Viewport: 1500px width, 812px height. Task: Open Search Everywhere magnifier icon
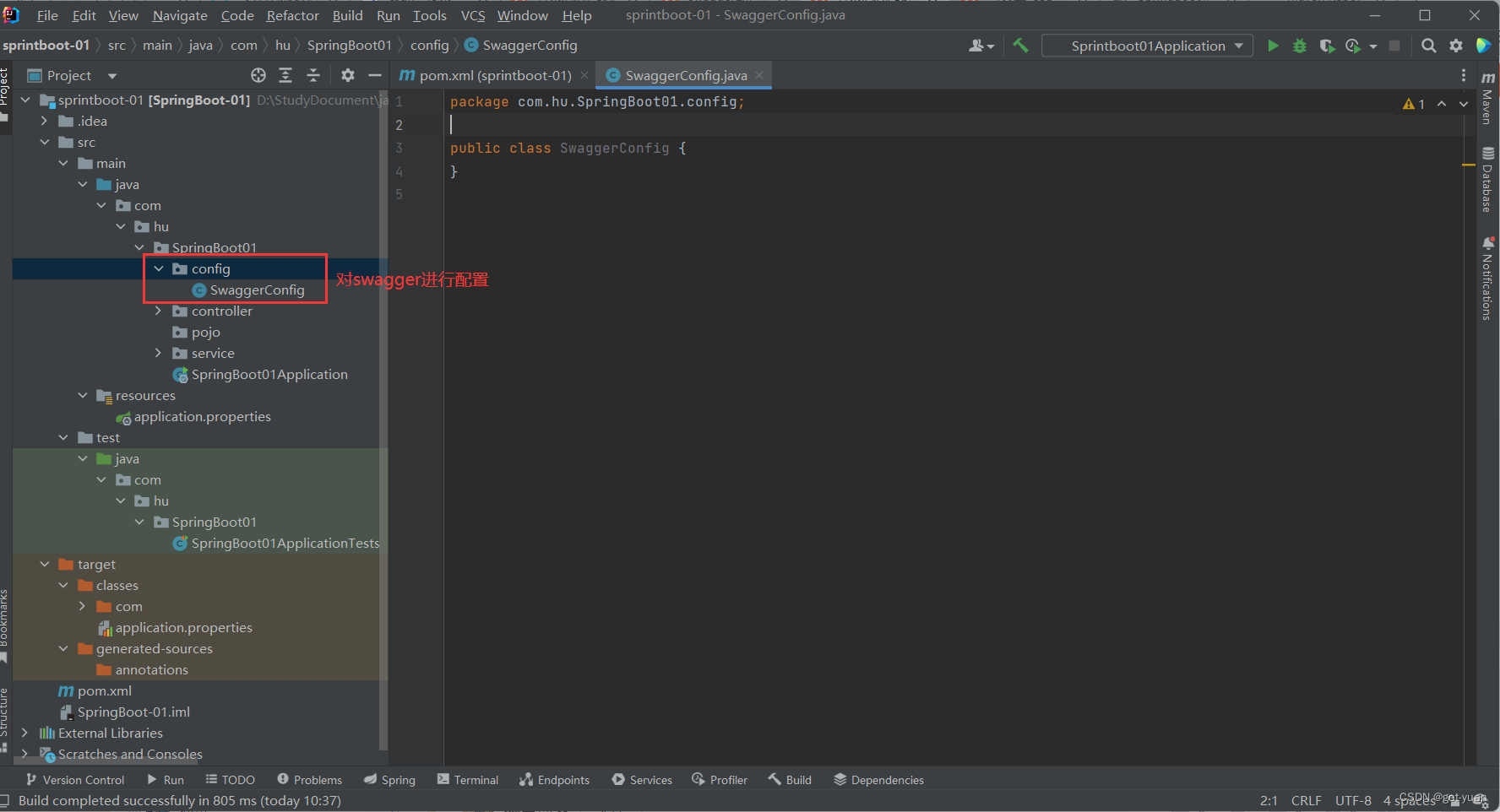click(x=1428, y=46)
